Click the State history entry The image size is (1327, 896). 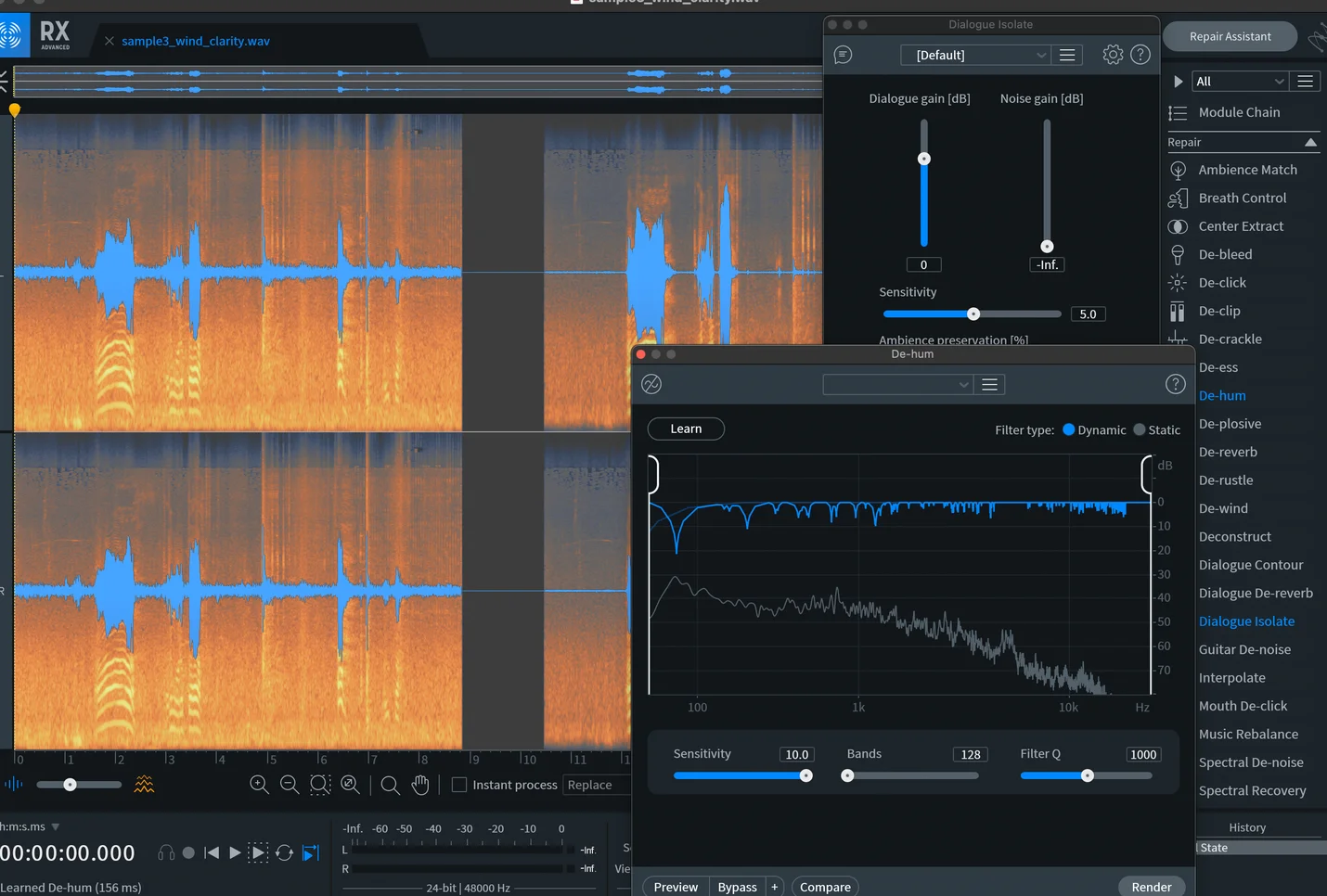[x=1260, y=848]
